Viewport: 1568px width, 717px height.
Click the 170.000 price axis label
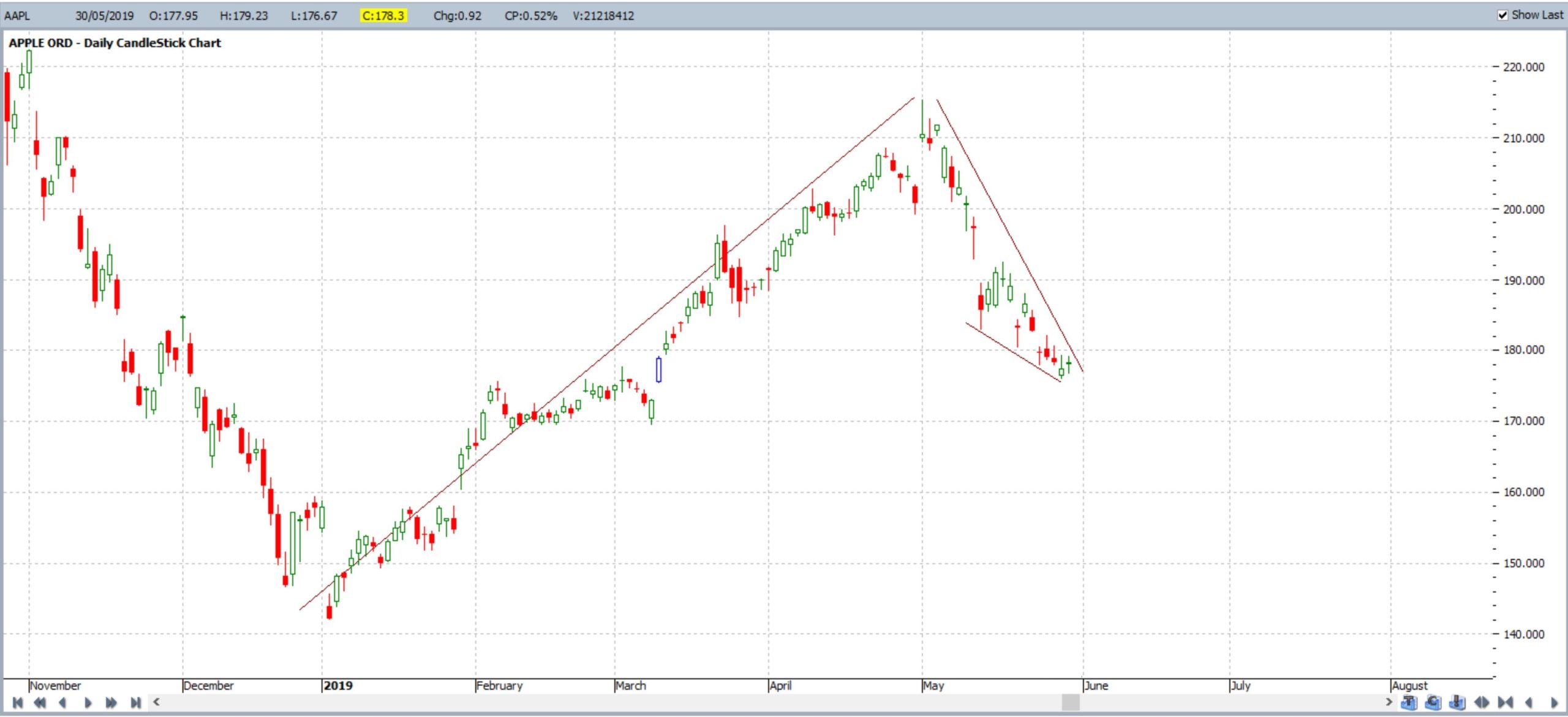[1523, 420]
